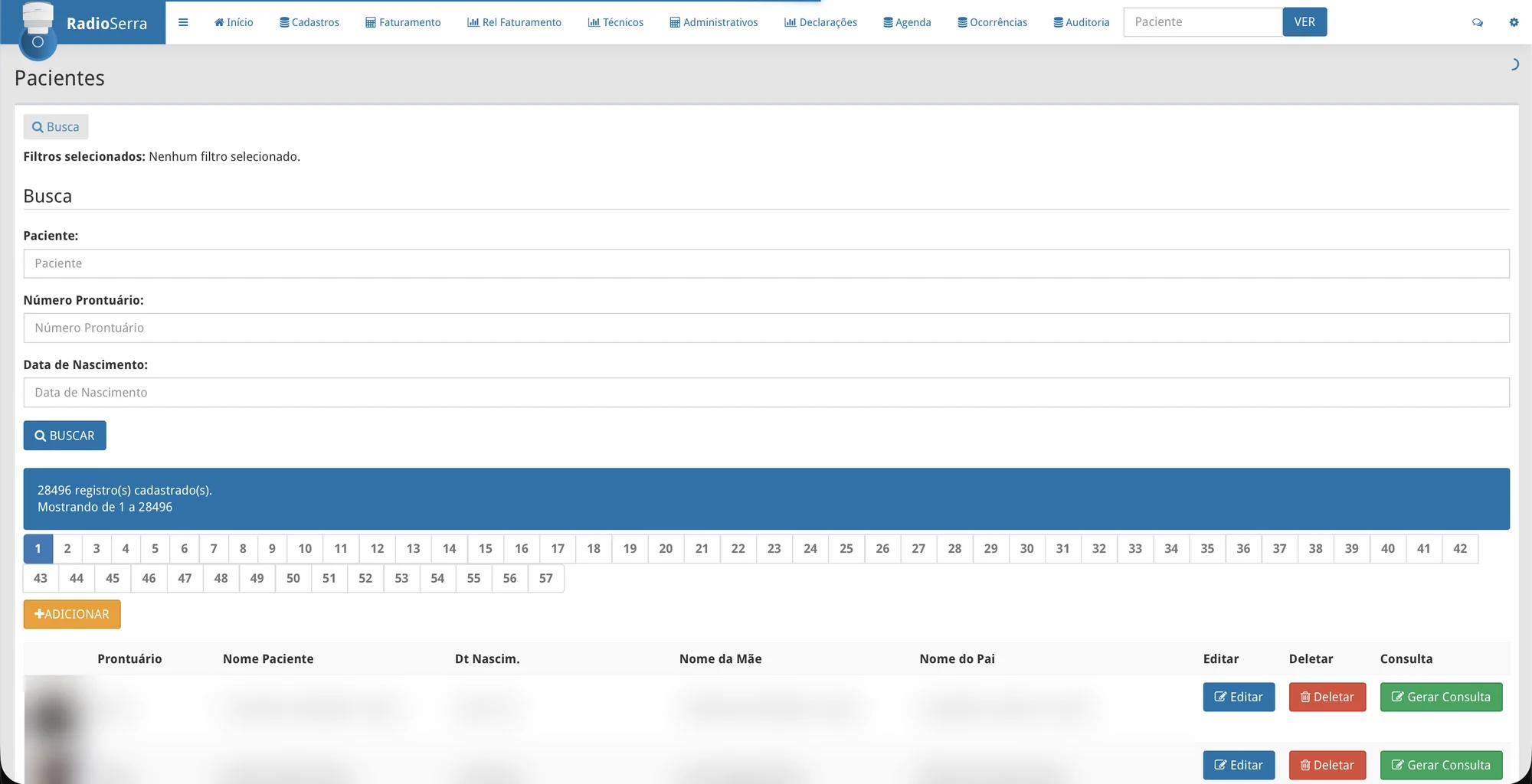The image size is (1532, 784).
Task: Click the Prontuário column header
Action: coord(129,659)
